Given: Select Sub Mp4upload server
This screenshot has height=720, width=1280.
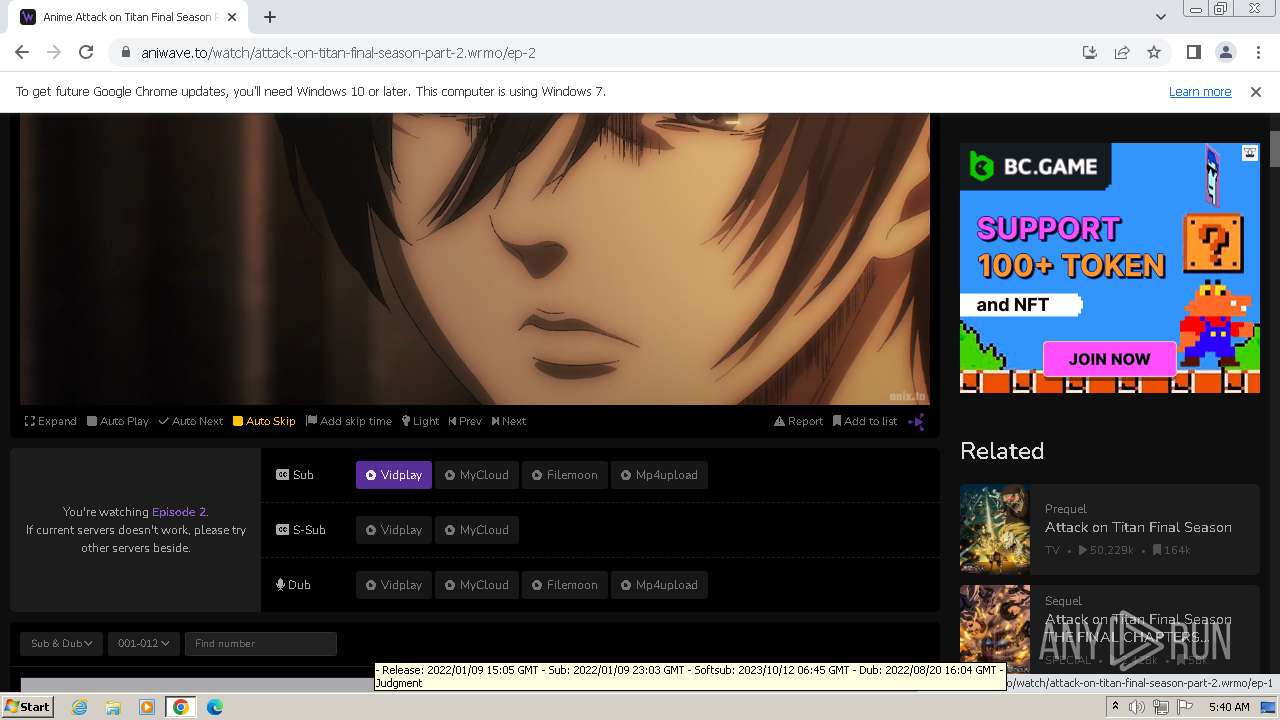Looking at the screenshot, I should 660,475.
